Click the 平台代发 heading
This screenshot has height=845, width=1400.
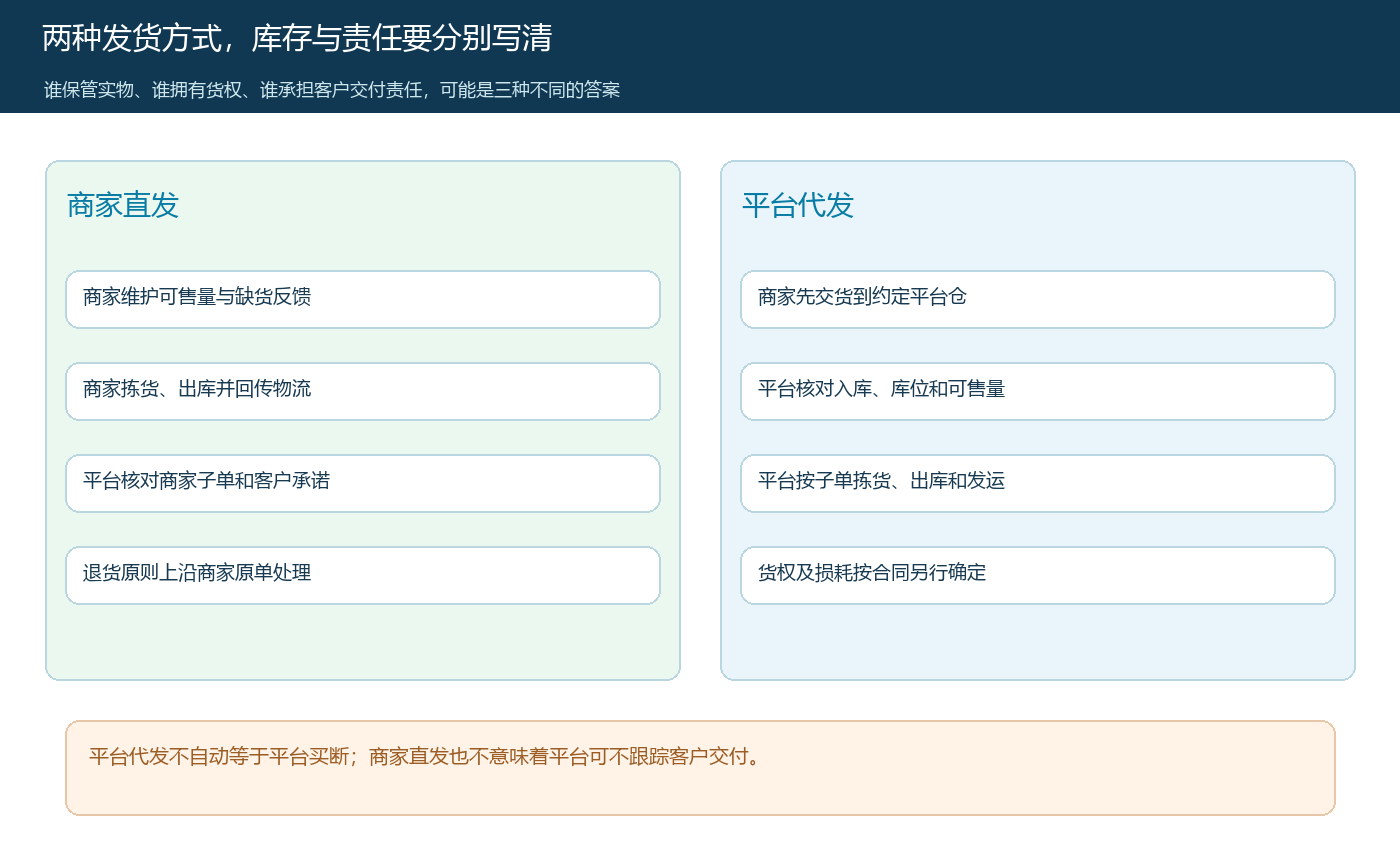point(798,205)
